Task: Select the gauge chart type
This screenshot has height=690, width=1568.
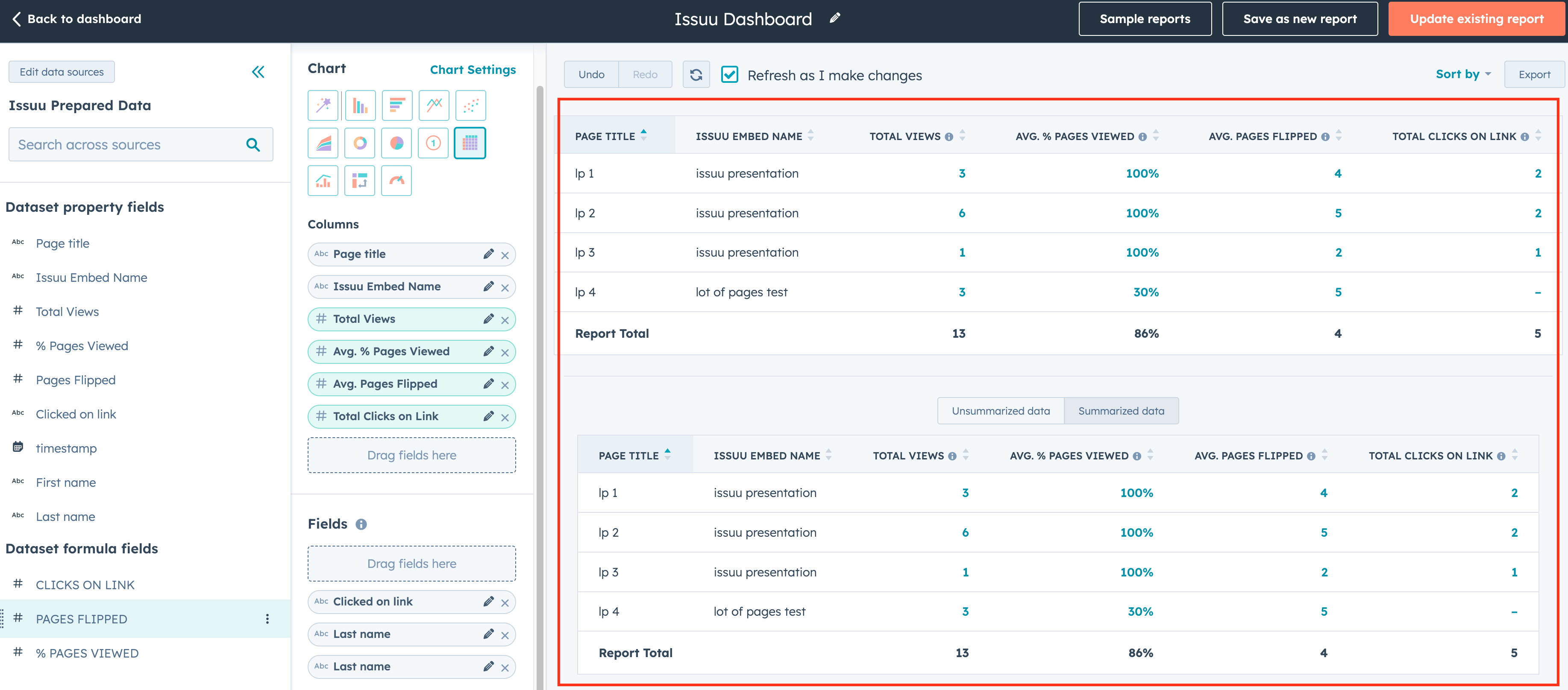Action: pyautogui.click(x=397, y=181)
